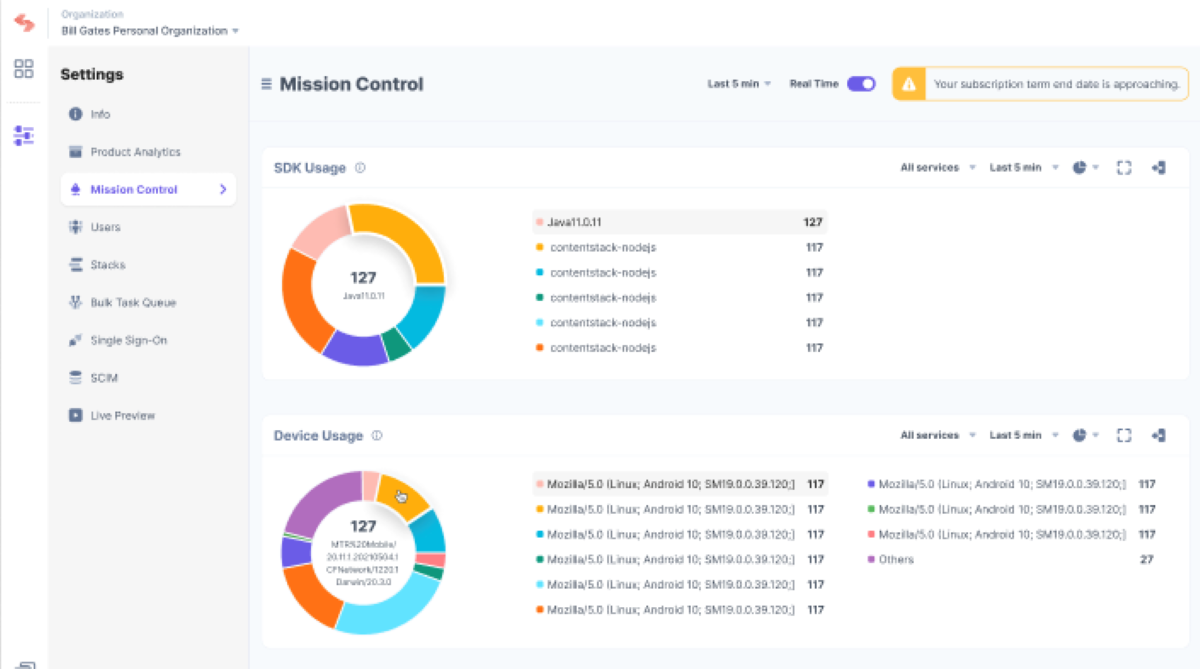The image size is (1200, 669).
Task: Click the Bulk Task Queue icon in sidebar
Action: [75, 302]
